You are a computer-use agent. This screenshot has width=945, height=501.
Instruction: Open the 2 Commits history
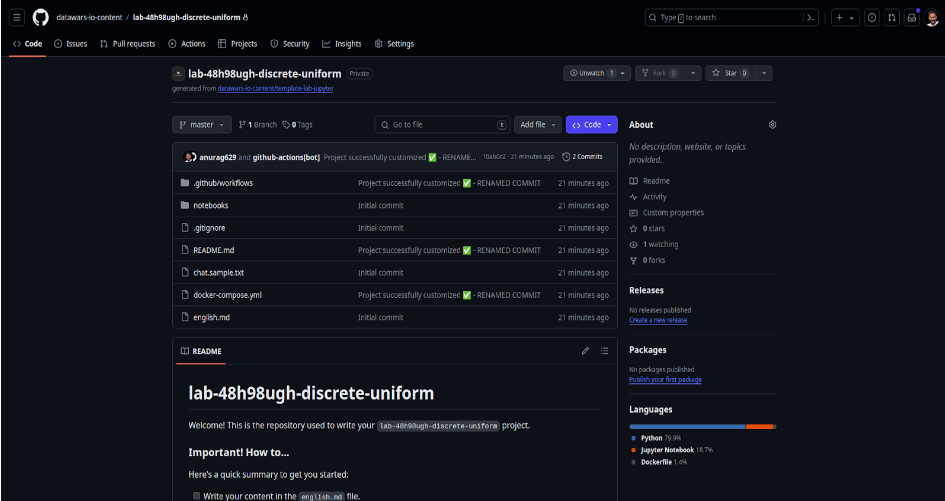point(582,157)
